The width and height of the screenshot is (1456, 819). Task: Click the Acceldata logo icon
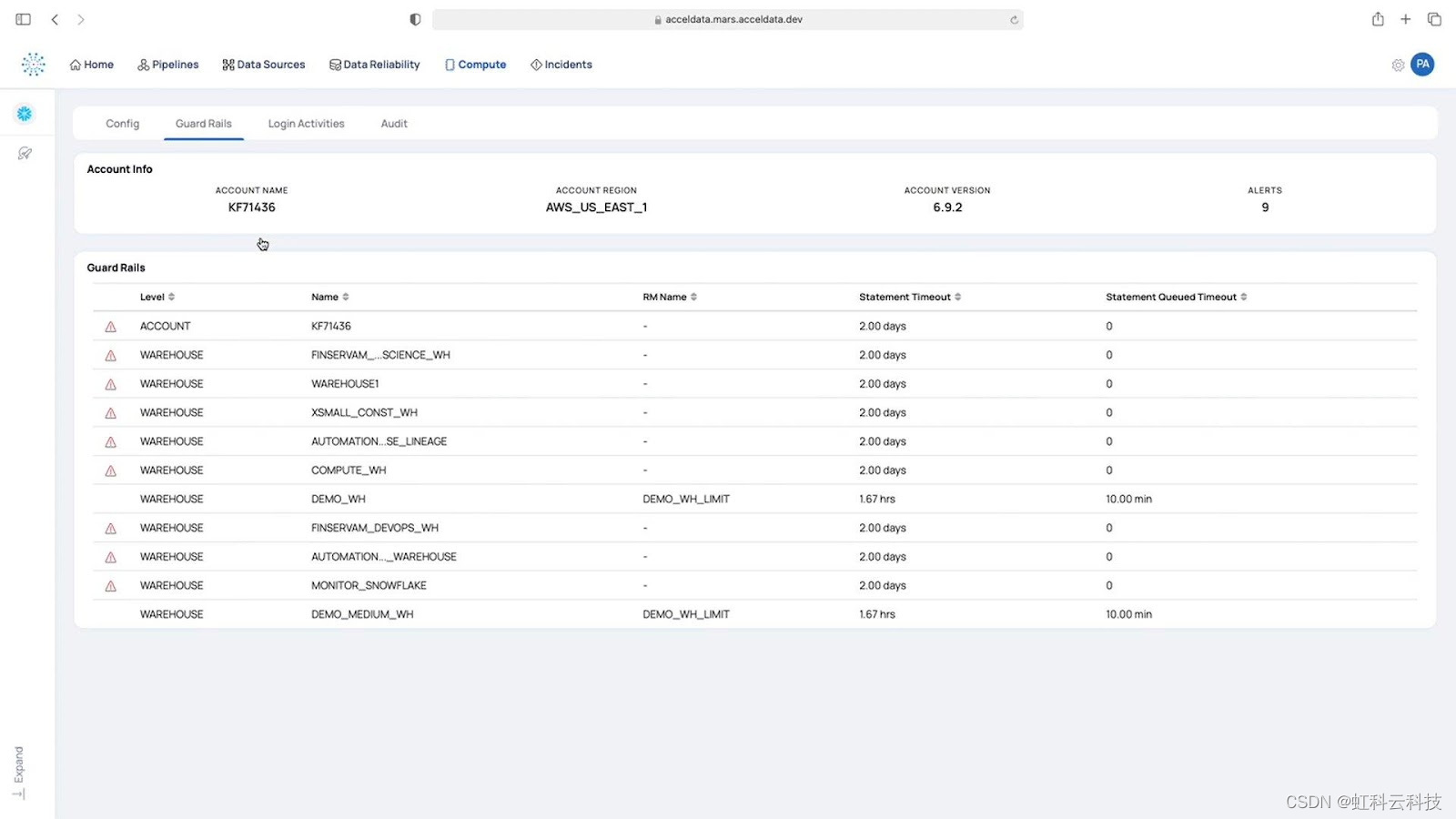(34, 64)
